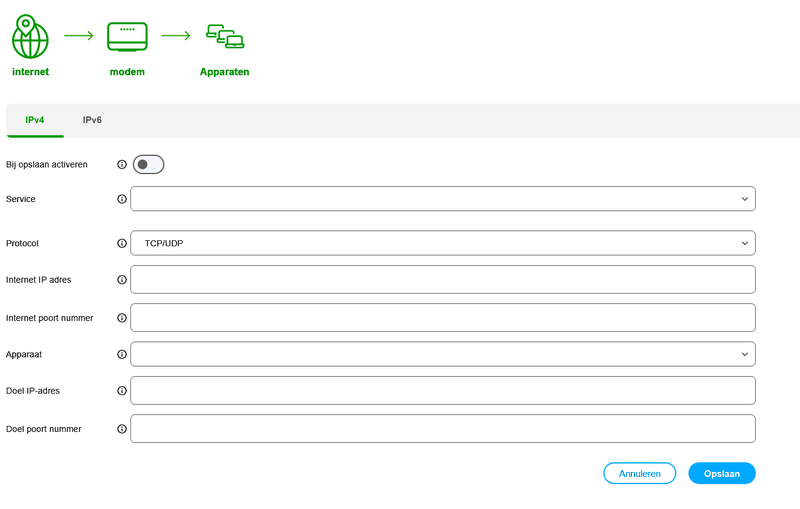Click the modem icon
The image size is (800, 509).
pyautogui.click(x=127, y=38)
